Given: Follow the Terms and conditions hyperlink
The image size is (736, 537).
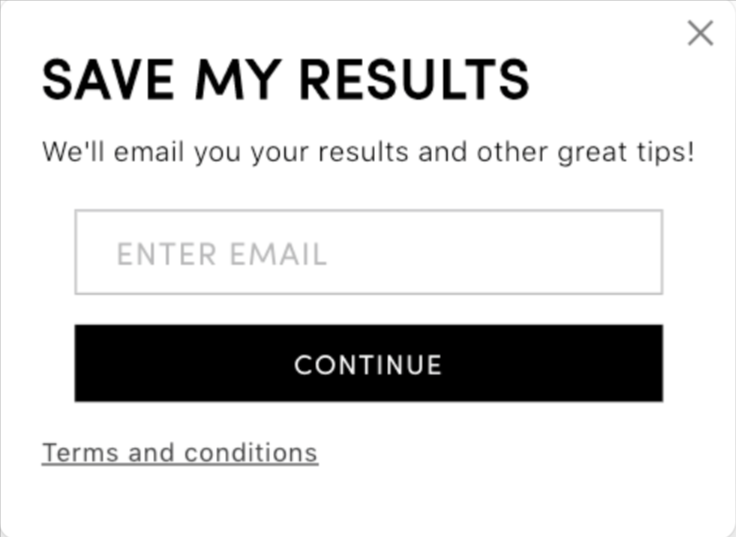Looking at the screenshot, I should pyautogui.click(x=180, y=453).
